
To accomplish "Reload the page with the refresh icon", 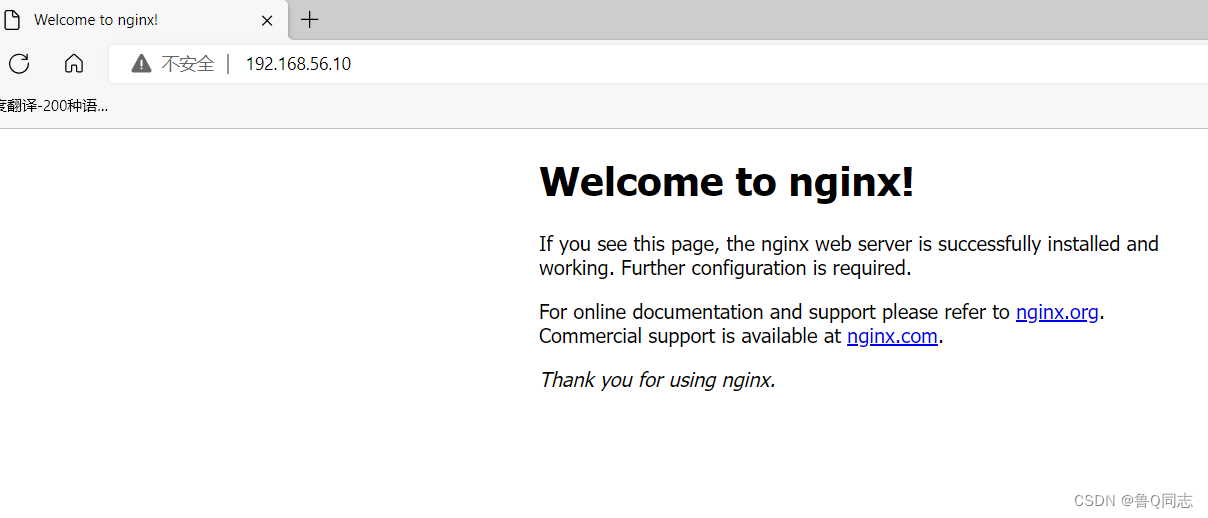I will pyautogui.click(x=19, y=64).
